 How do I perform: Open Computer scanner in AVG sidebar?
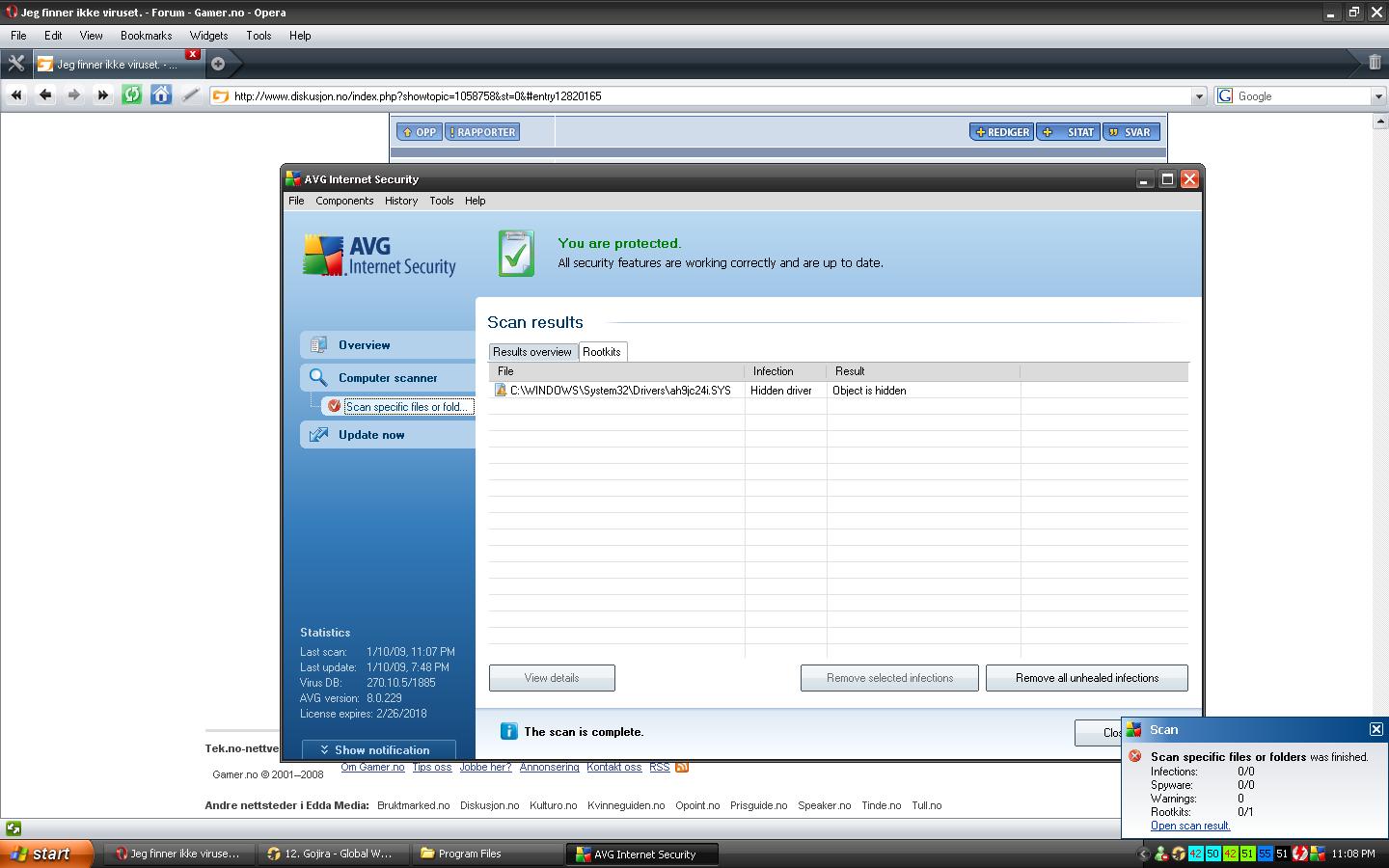[x=388, y=377]
